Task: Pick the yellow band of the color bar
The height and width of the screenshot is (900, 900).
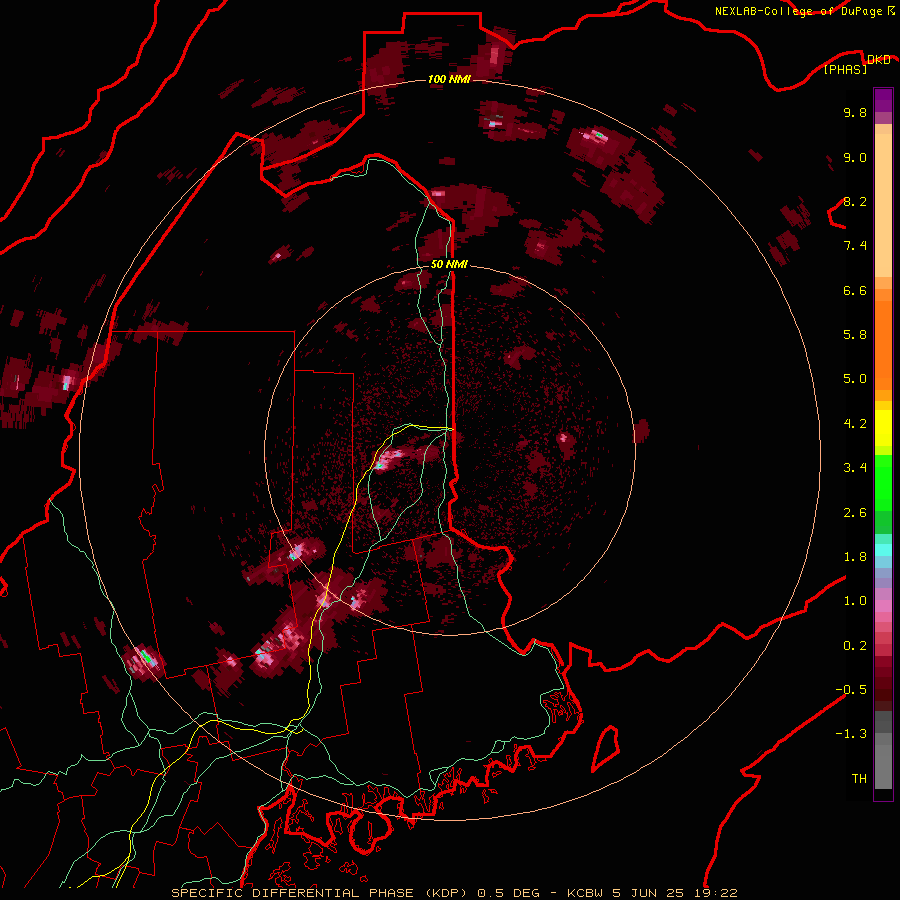Action: pyautogui.click(x=883, y=428)
